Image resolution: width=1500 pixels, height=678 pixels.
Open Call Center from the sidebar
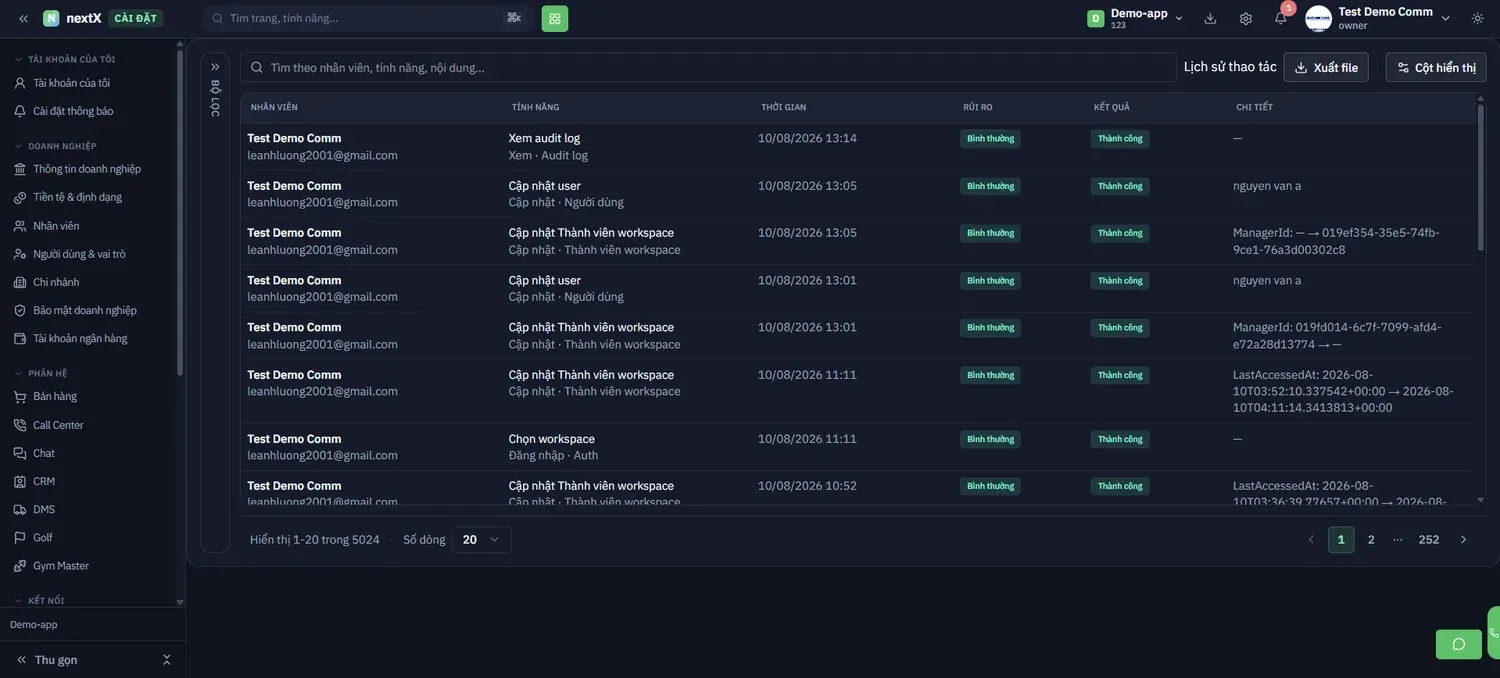coord(58,425)
